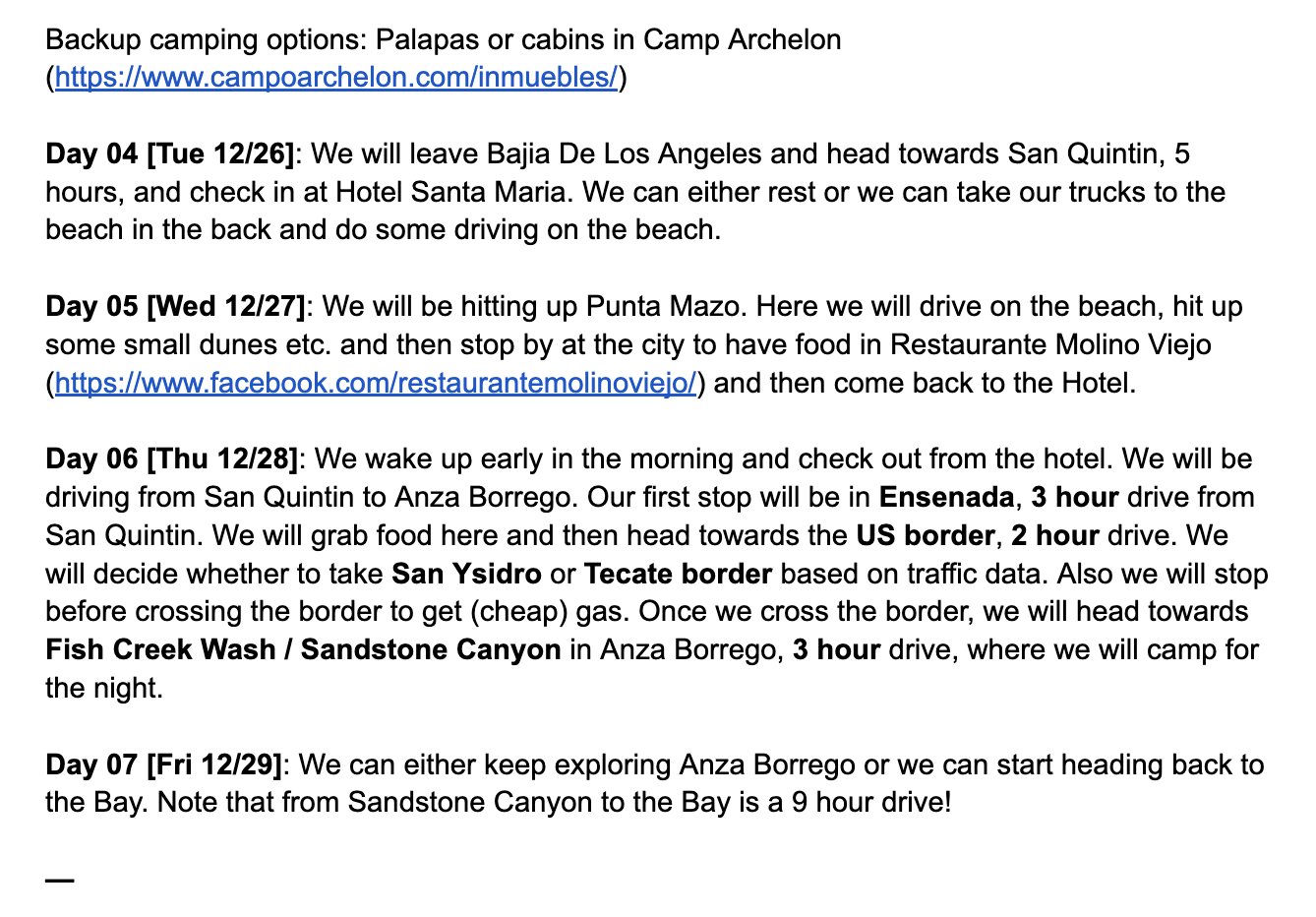Click bold Fish Creek Wash / Sandstone Canyon
The width and height of the screenshot is (1316, 917).
click(303, 650)
